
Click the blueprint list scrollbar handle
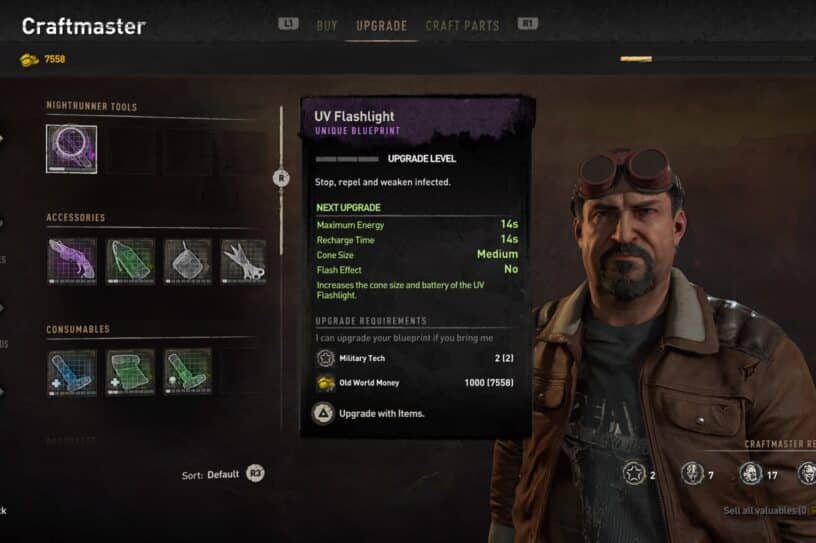[x=282, y=179]
